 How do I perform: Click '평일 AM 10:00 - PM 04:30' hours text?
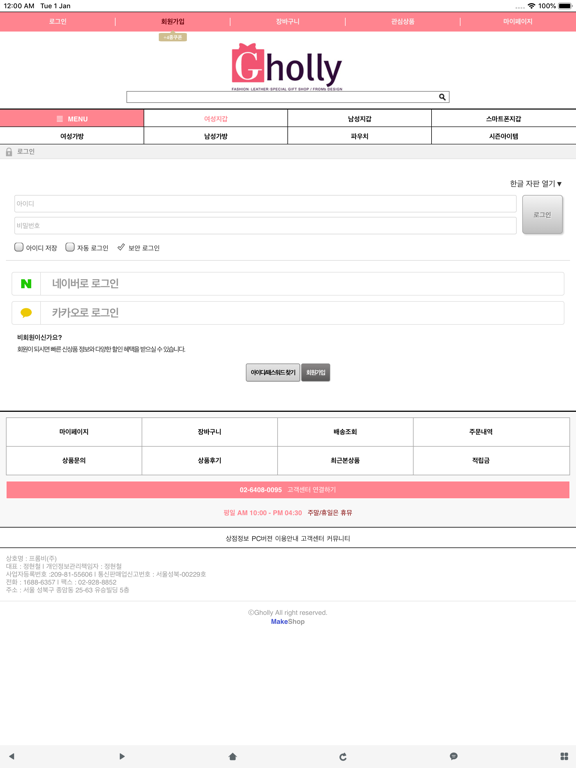pos(263,513)
